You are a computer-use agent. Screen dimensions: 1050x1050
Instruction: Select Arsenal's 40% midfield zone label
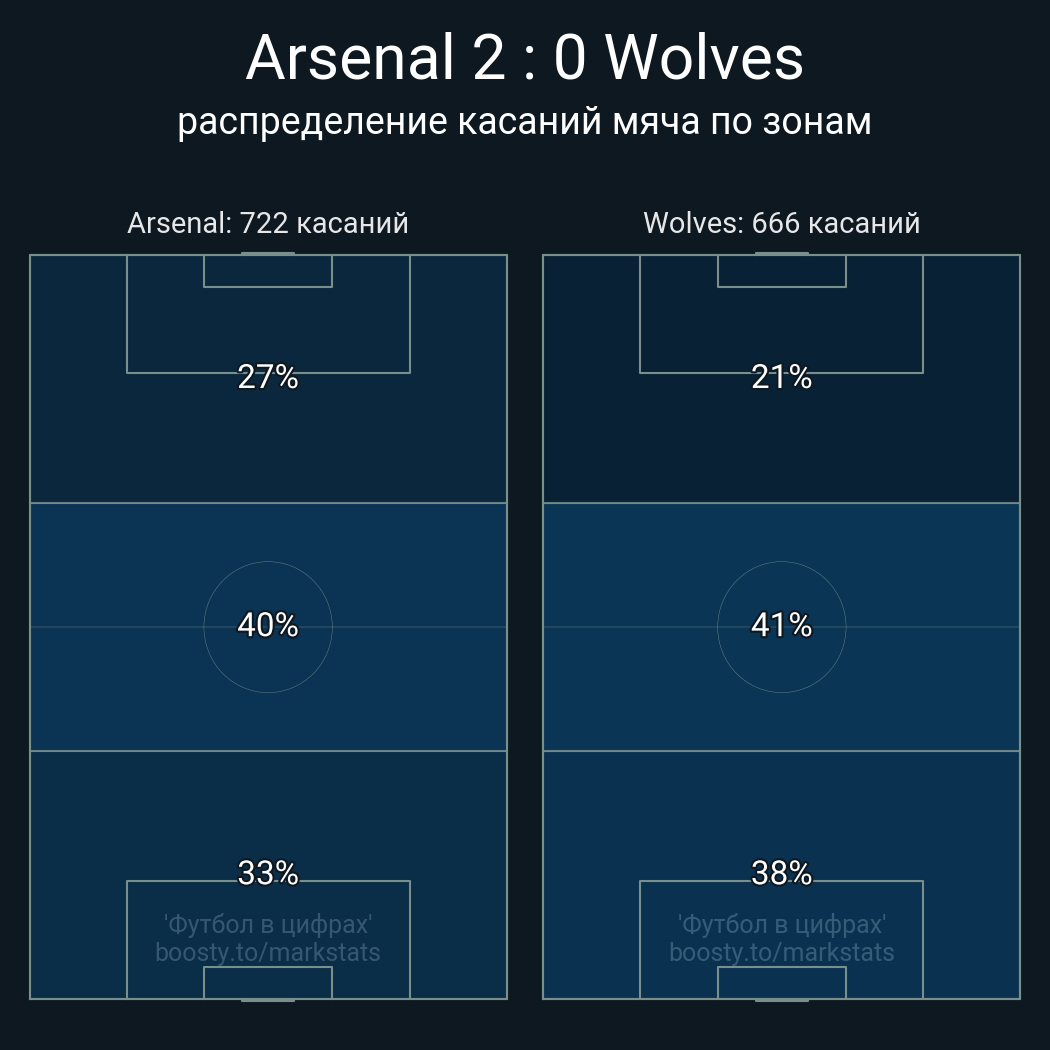tap(268, 625)
